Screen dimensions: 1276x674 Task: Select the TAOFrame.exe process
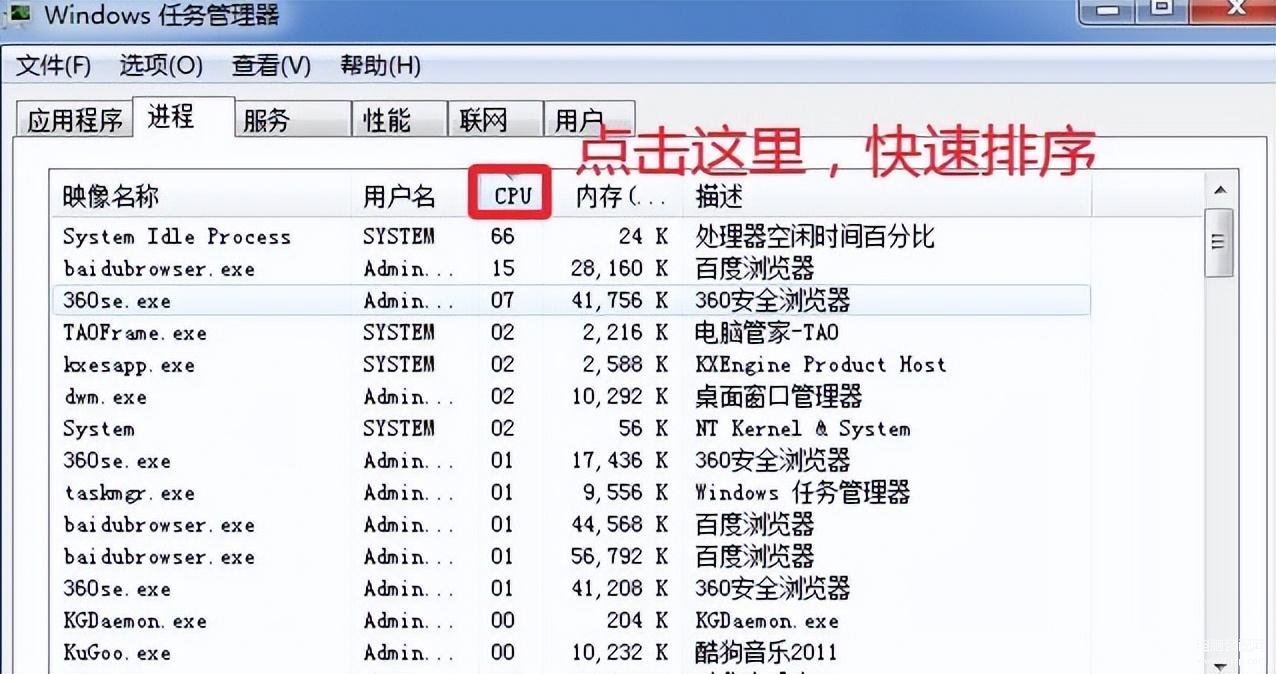tap(571, 333)
